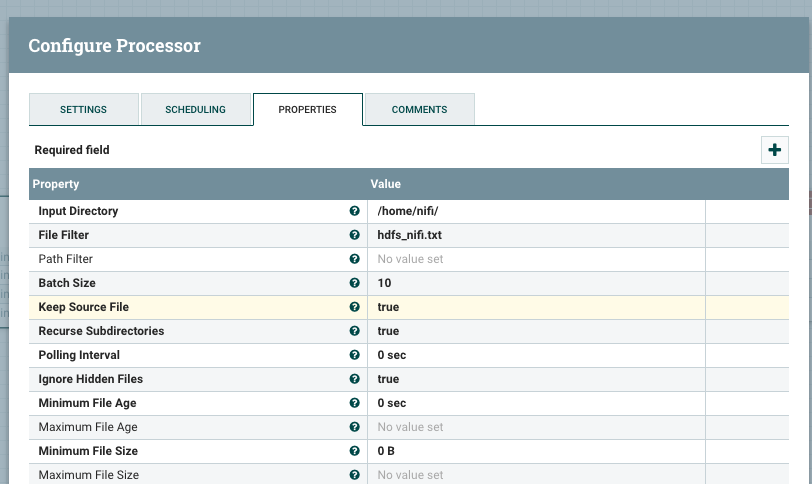Show help tooltip icon for Path Filter

click(354, 259)
